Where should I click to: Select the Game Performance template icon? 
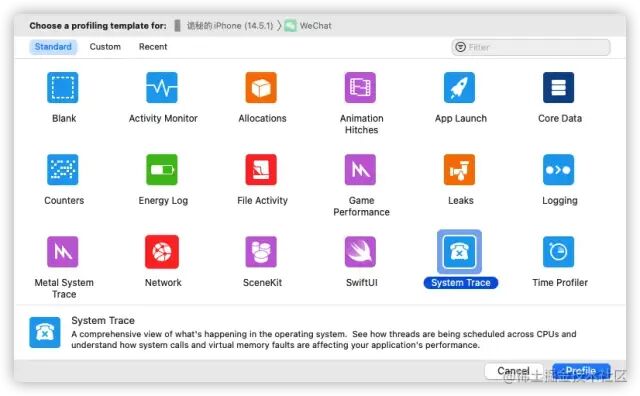click(x=360, y=169)
